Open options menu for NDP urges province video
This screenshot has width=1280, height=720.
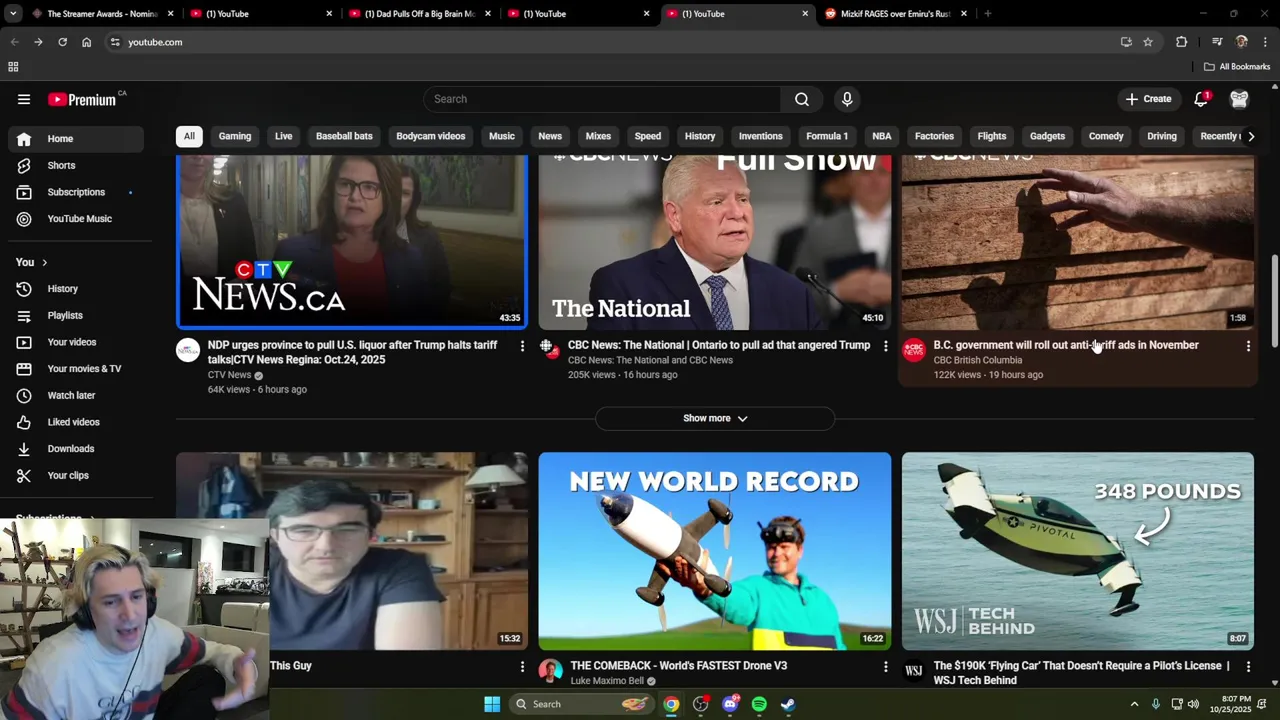pyautogui.click(x=521, y=346)
